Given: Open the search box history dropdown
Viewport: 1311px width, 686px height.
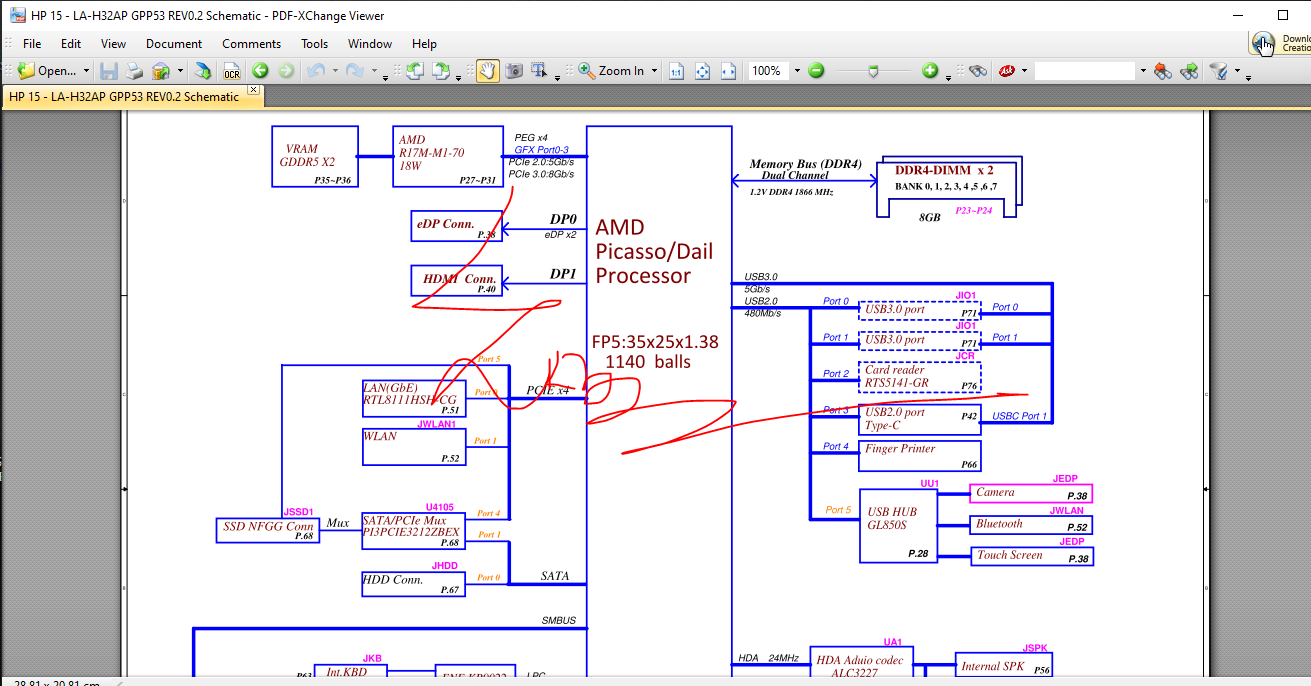Looking at the screenshot, I should point(1143,71).
